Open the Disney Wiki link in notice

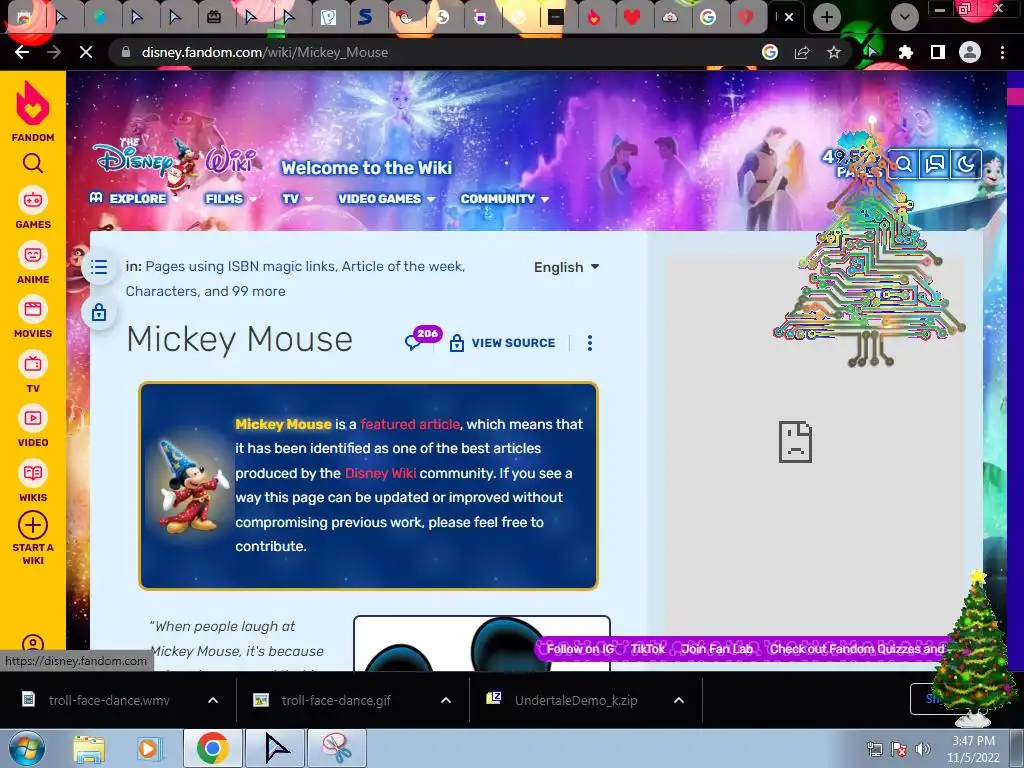click(x=380, y=473)
